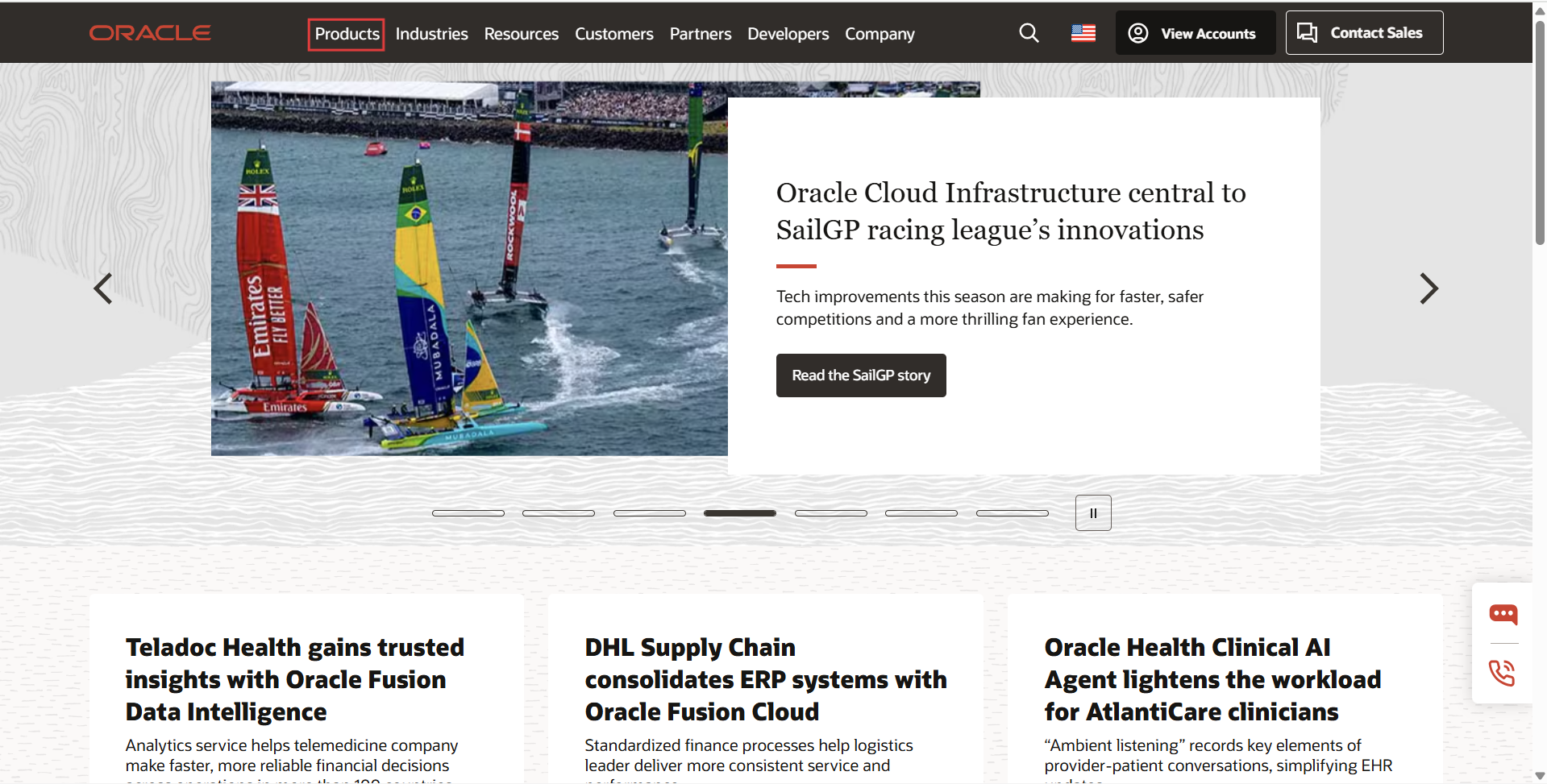Image resolution: width=1547 pixels, height=784 pixels.
Task: Select the fifth carousel slide indicator
Action: pyautogui.click(x=831, y=513)
